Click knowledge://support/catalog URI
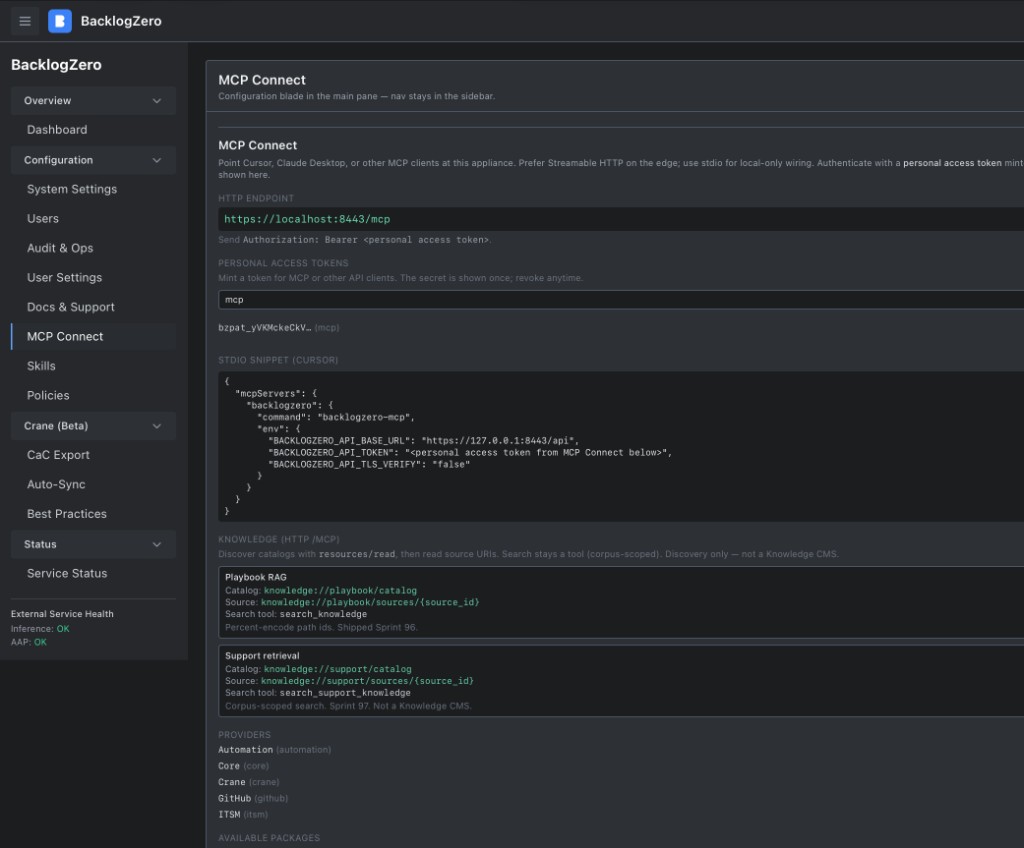This screenshot has width=1024, height=848. (x=338, y=669)
